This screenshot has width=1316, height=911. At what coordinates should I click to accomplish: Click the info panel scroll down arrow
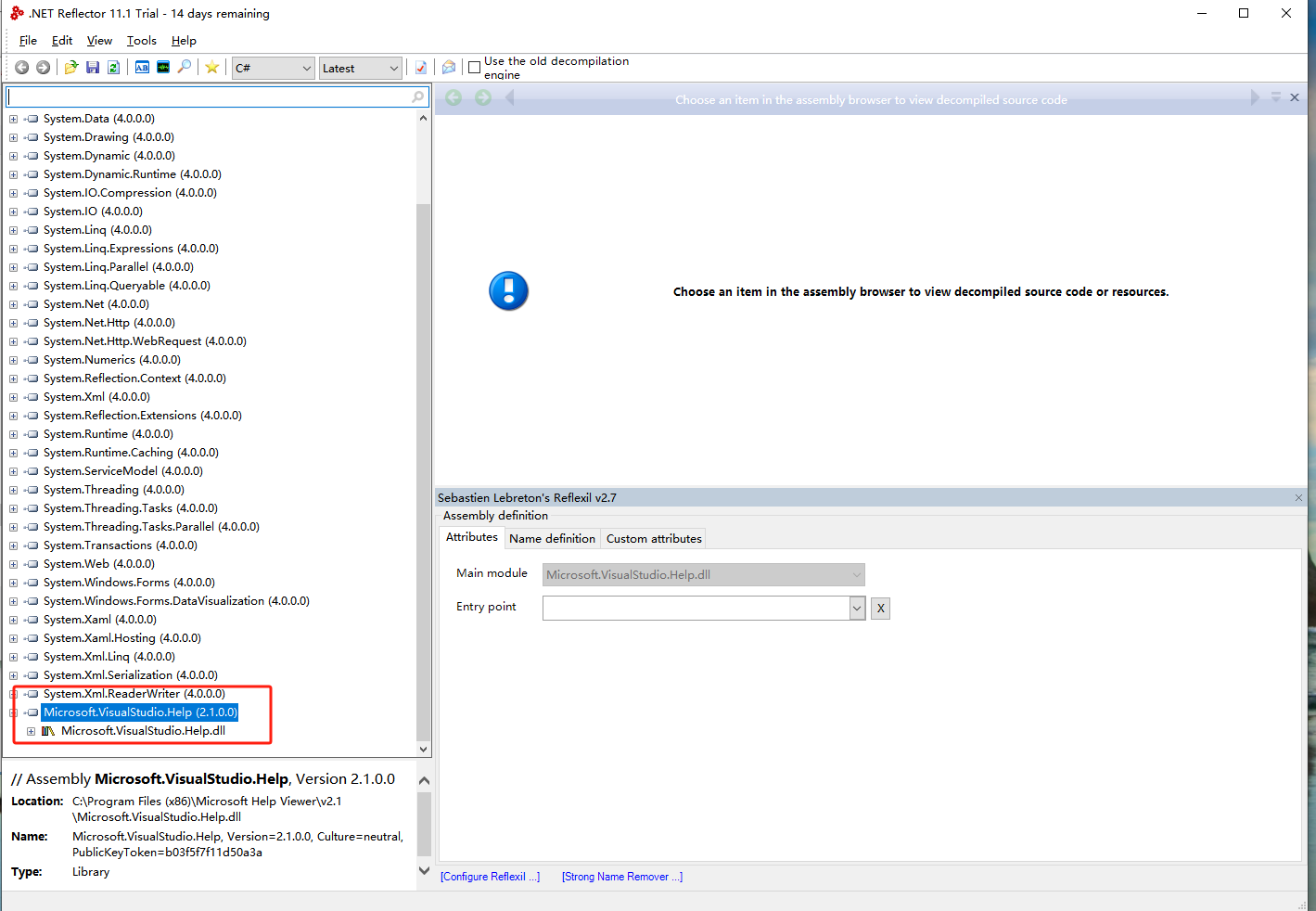coord(424,870)
